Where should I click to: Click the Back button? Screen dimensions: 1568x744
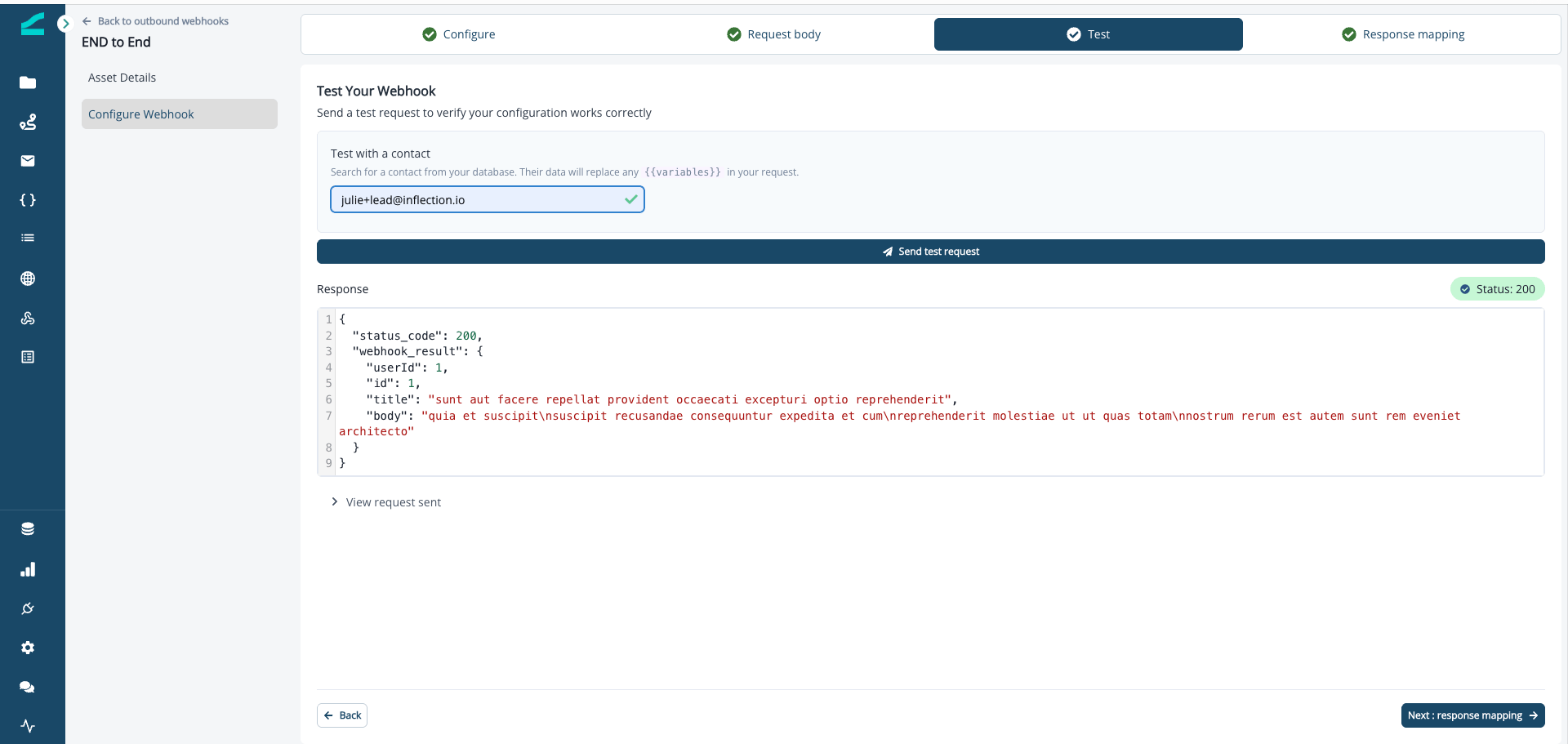tap(342, 715)
